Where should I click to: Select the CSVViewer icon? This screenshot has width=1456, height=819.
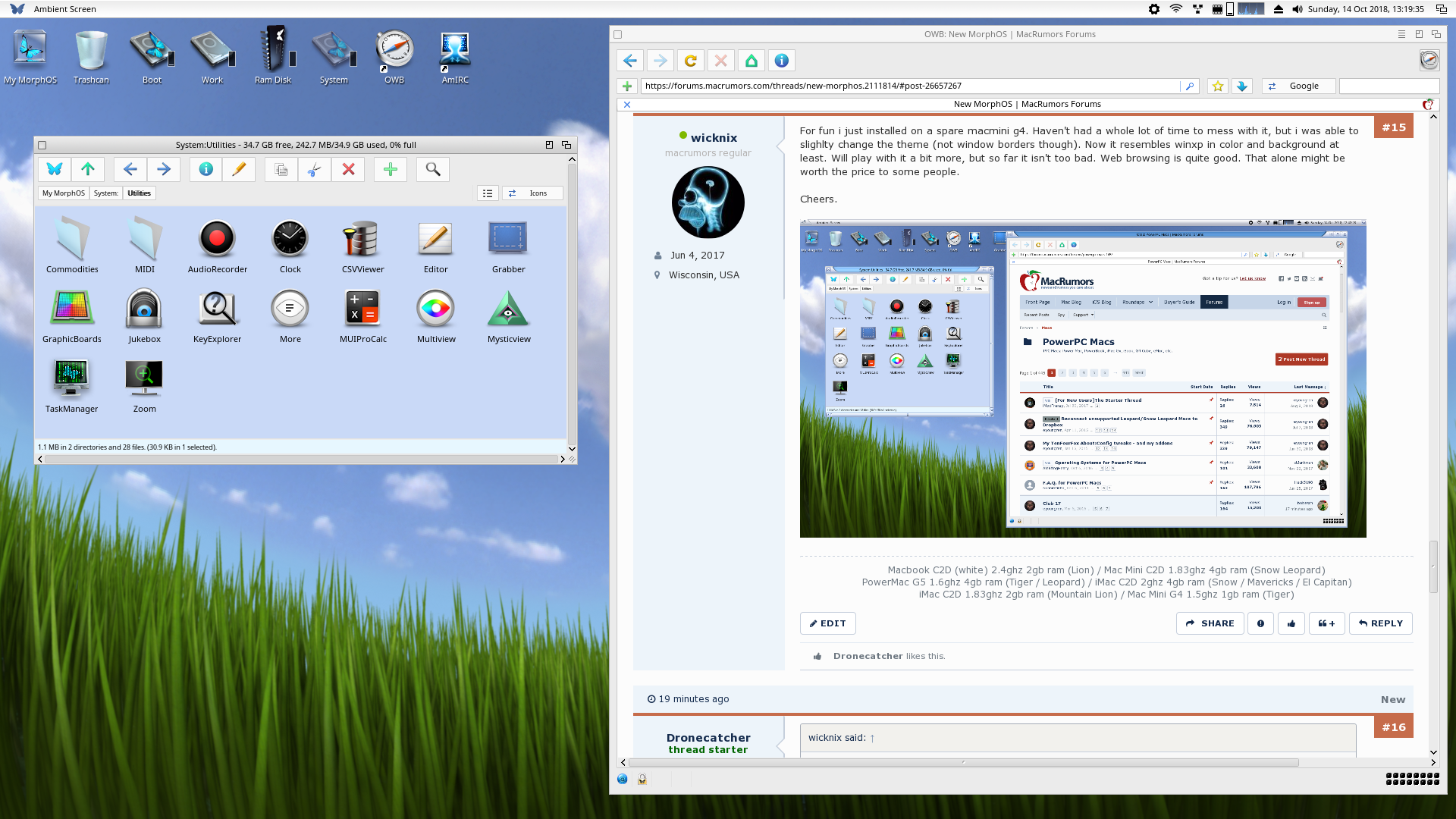tap(363, 245)
